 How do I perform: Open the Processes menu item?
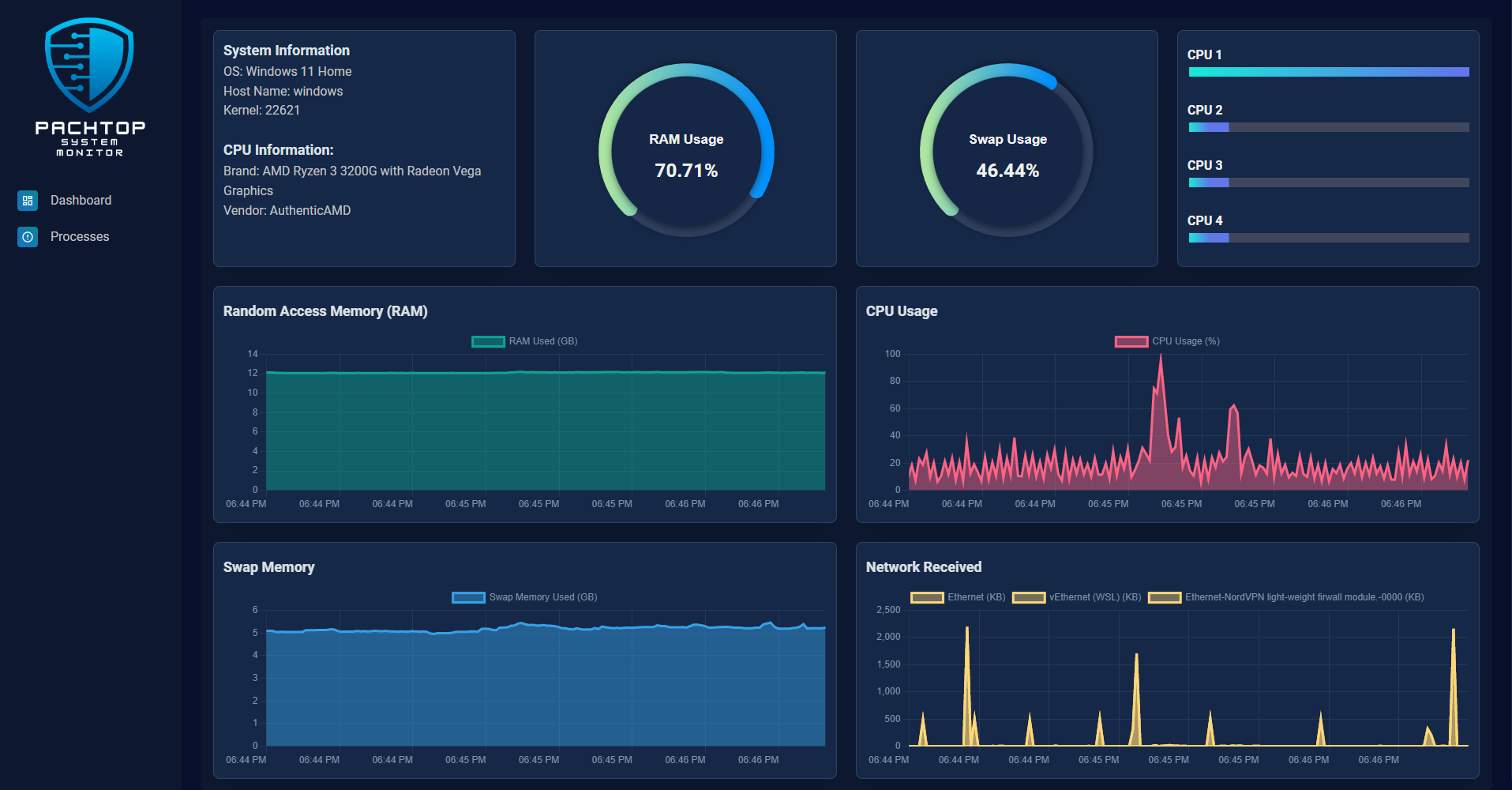(80, 237)
